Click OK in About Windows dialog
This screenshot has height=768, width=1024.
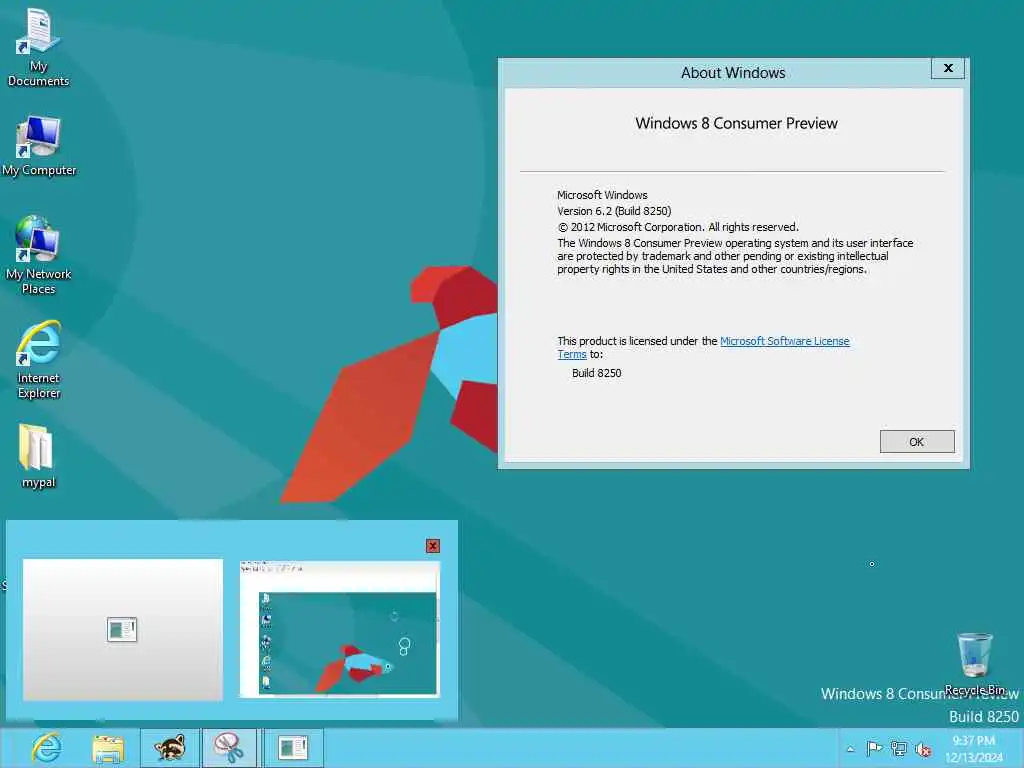(917, 441)
